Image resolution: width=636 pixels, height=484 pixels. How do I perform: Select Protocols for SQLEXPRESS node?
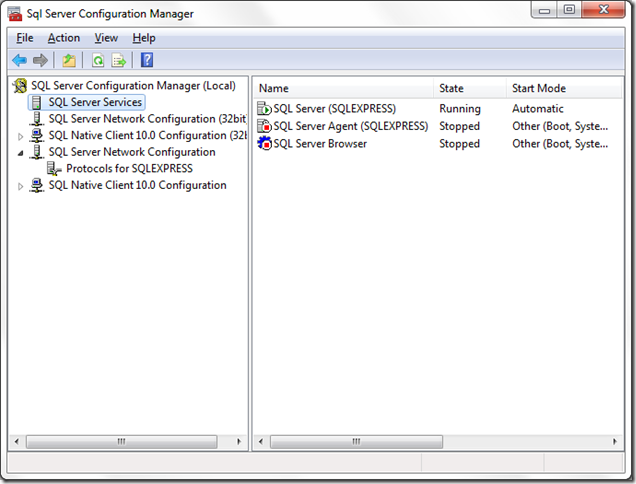pos(129,168)
